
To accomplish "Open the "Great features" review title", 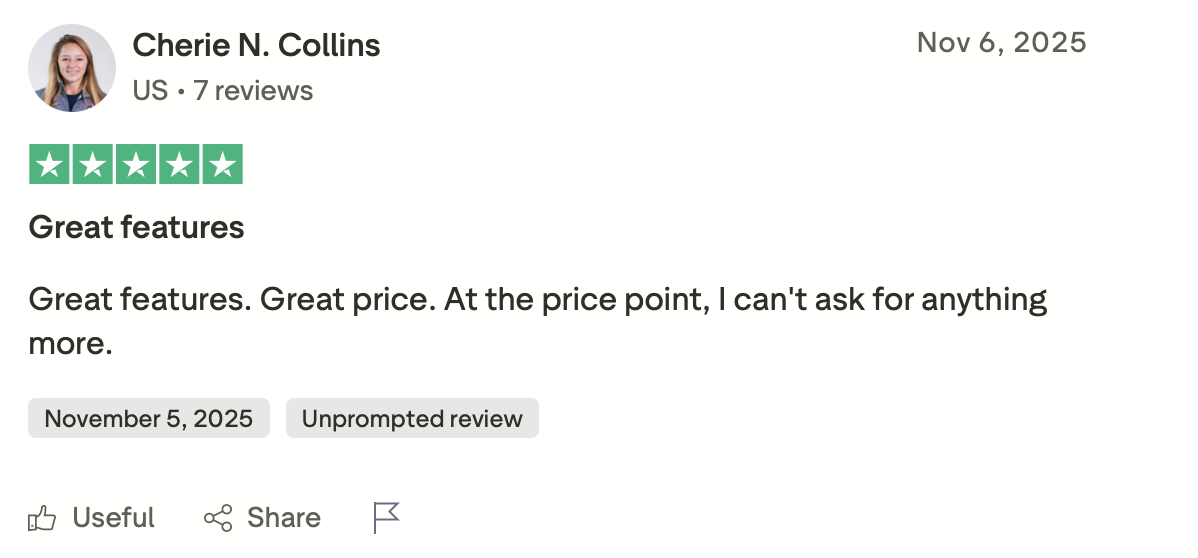I will tap(136, 227).
